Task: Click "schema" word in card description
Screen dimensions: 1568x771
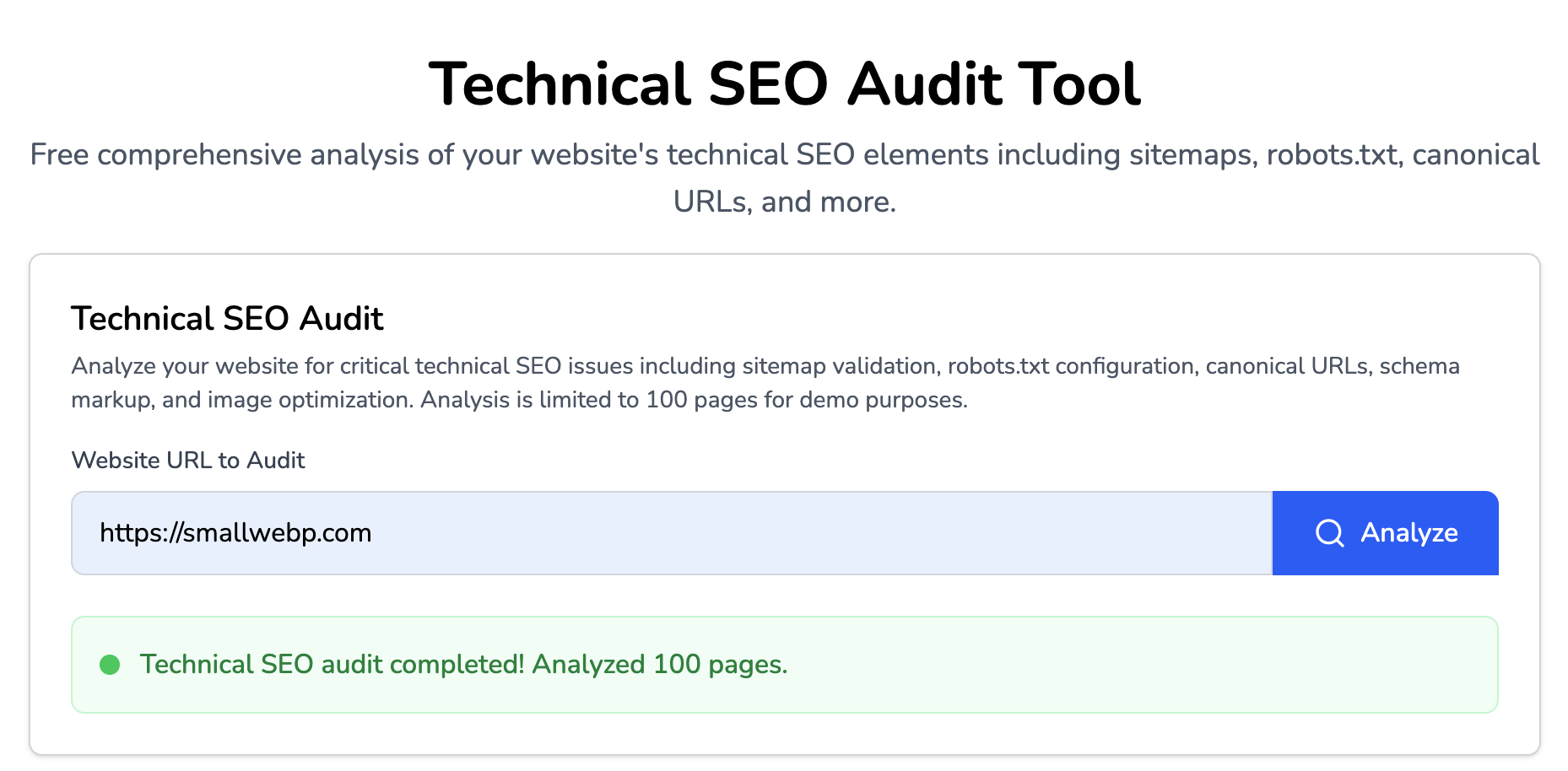Action: pos(1419,366)
